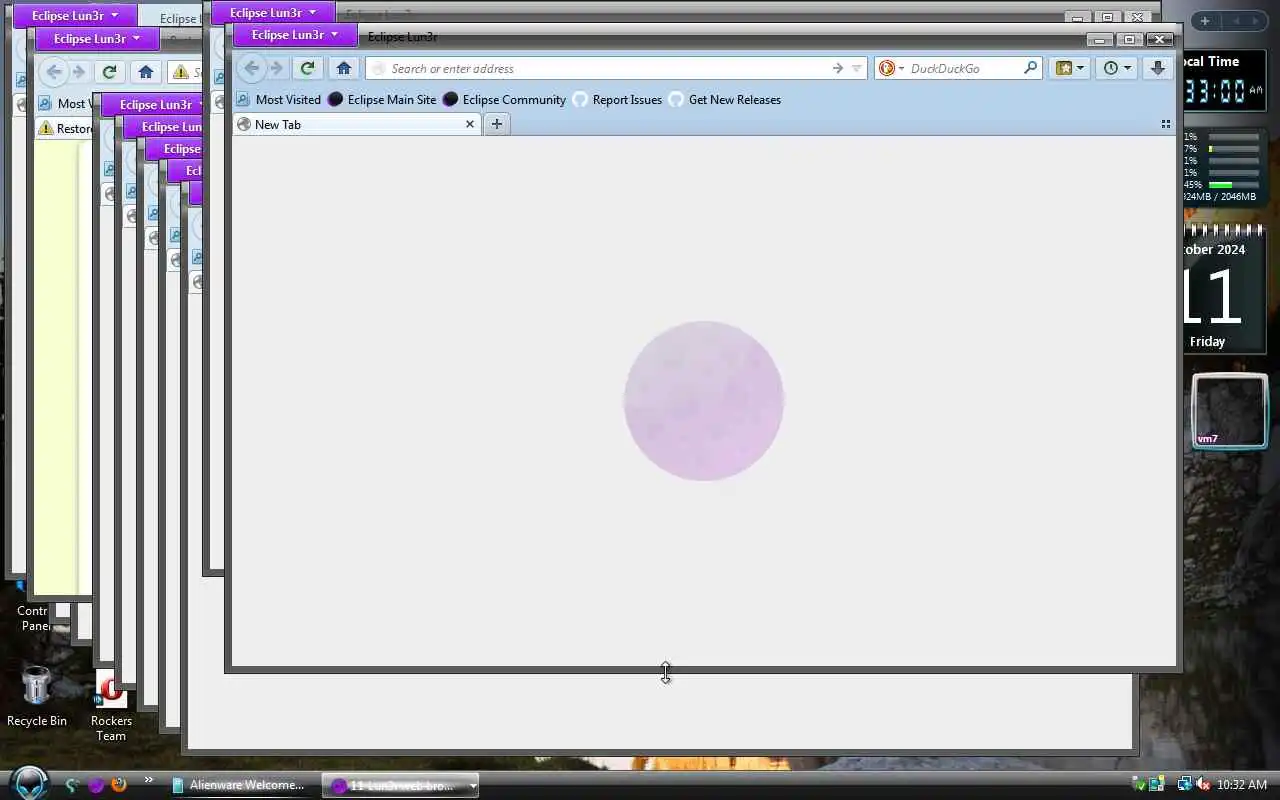Click the Forward arrow in front window
This screenshot has width=1280, height=800.
tap(277, 68)
